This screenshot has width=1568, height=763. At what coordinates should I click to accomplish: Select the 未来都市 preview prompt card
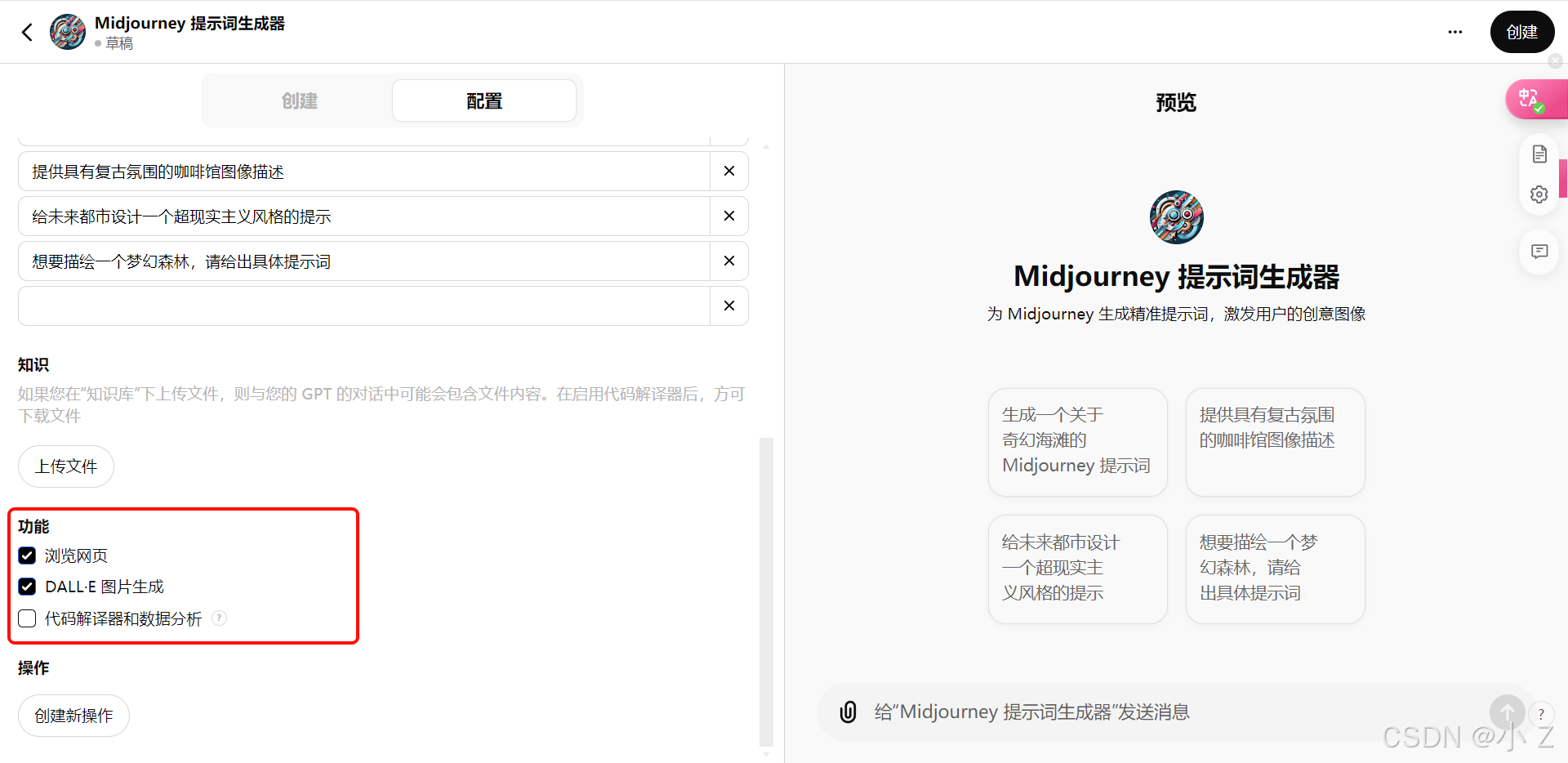click(1078, 569)
